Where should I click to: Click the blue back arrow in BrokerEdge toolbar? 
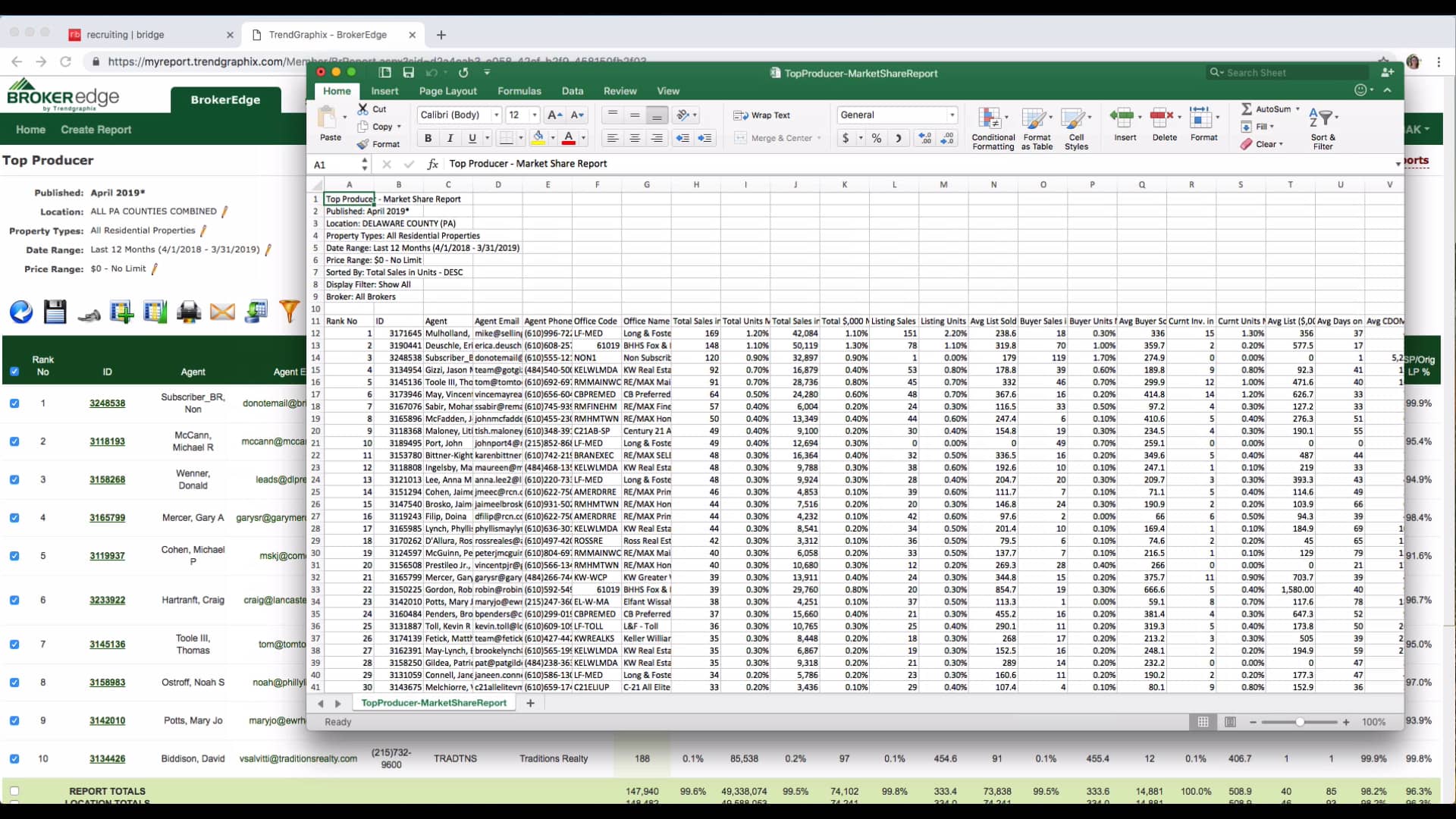(21, 312)
